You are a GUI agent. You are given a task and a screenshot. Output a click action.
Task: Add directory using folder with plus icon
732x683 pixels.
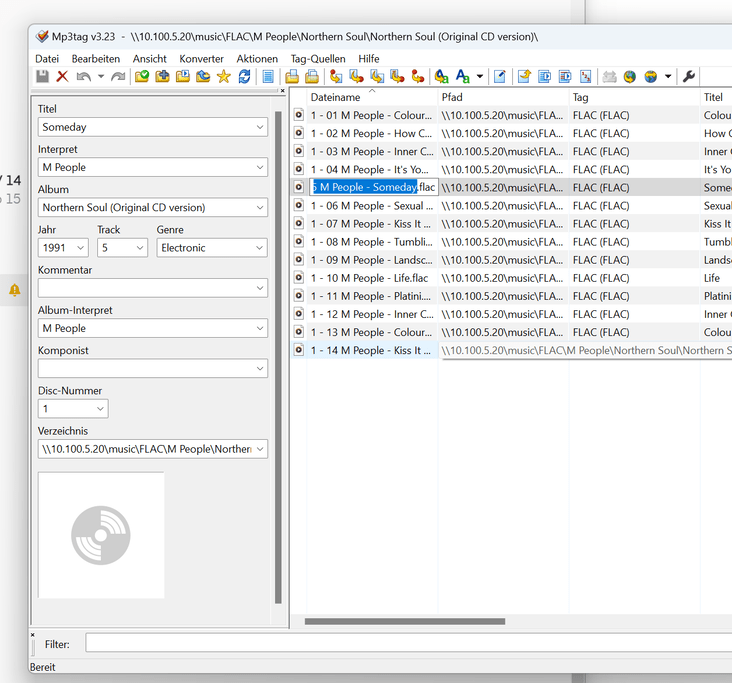click(x=162, y=76)
